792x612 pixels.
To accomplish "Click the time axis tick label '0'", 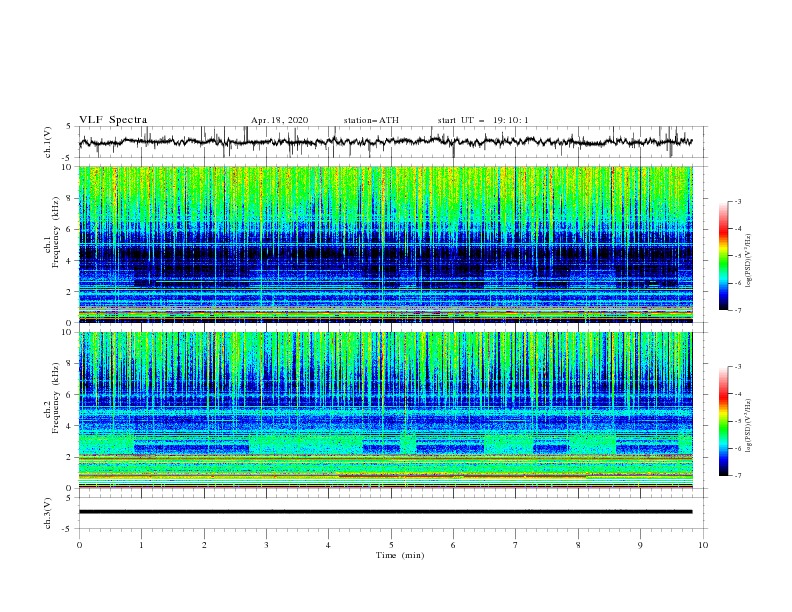I will click(79, 545).
